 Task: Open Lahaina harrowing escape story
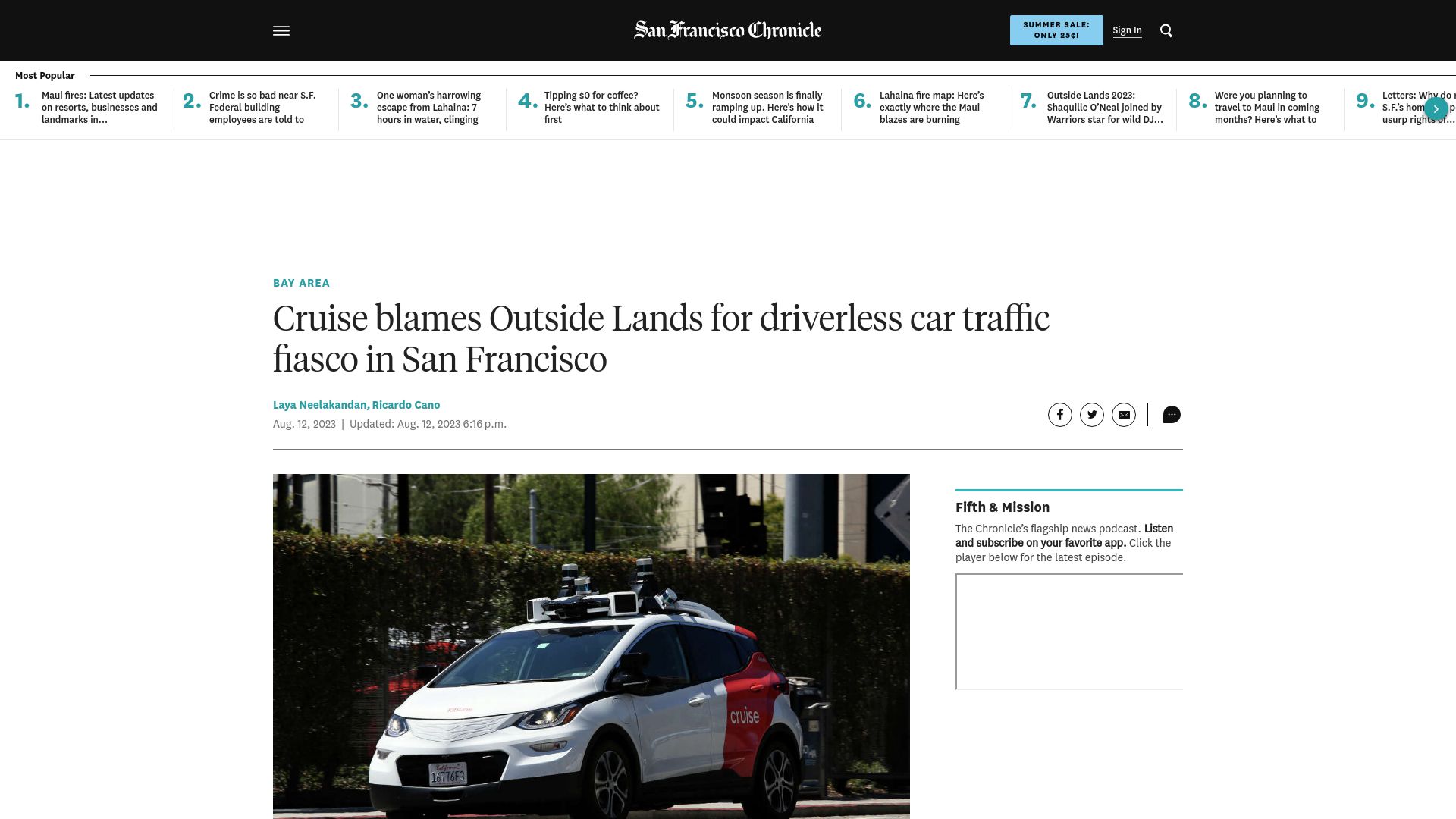point(428,108)
